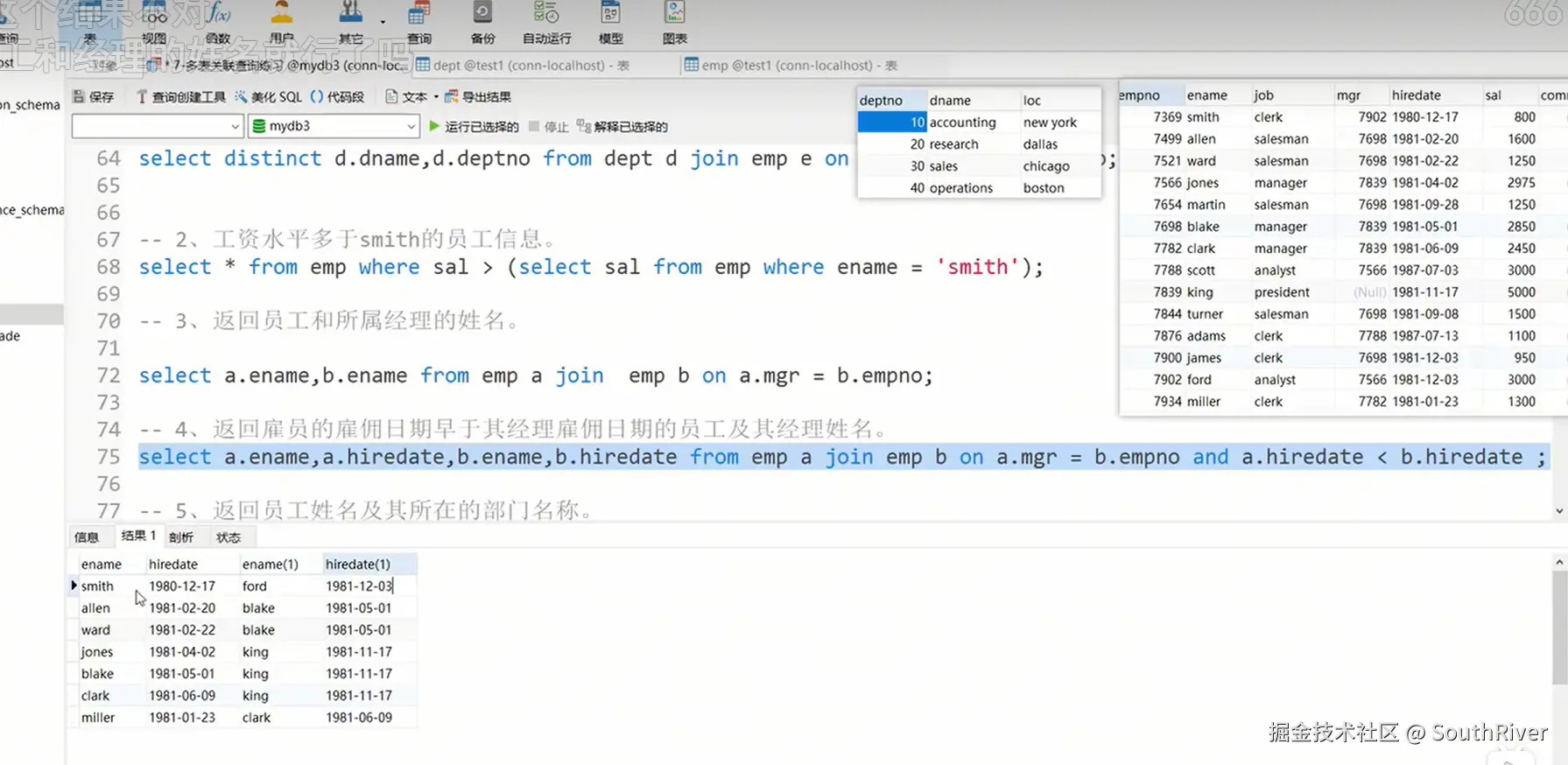Click the 保存 (Save) button
Screen dimensions: 1568x765
coord(94,96)
